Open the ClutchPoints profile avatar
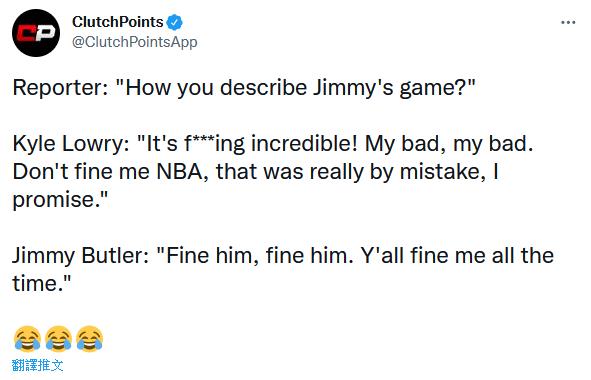591x380 pixels. tap(36, 33)
